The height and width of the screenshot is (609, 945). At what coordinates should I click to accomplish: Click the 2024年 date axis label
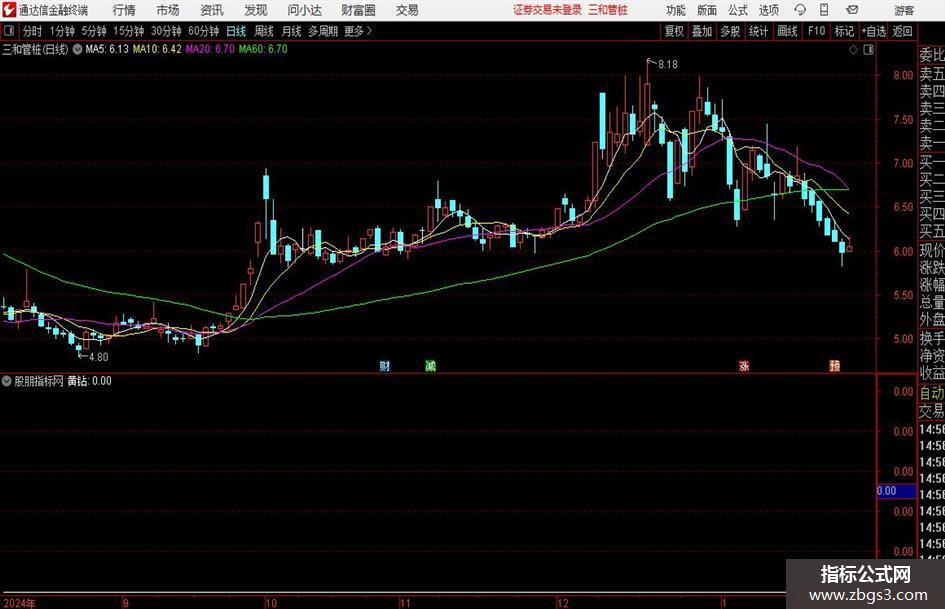19,603
